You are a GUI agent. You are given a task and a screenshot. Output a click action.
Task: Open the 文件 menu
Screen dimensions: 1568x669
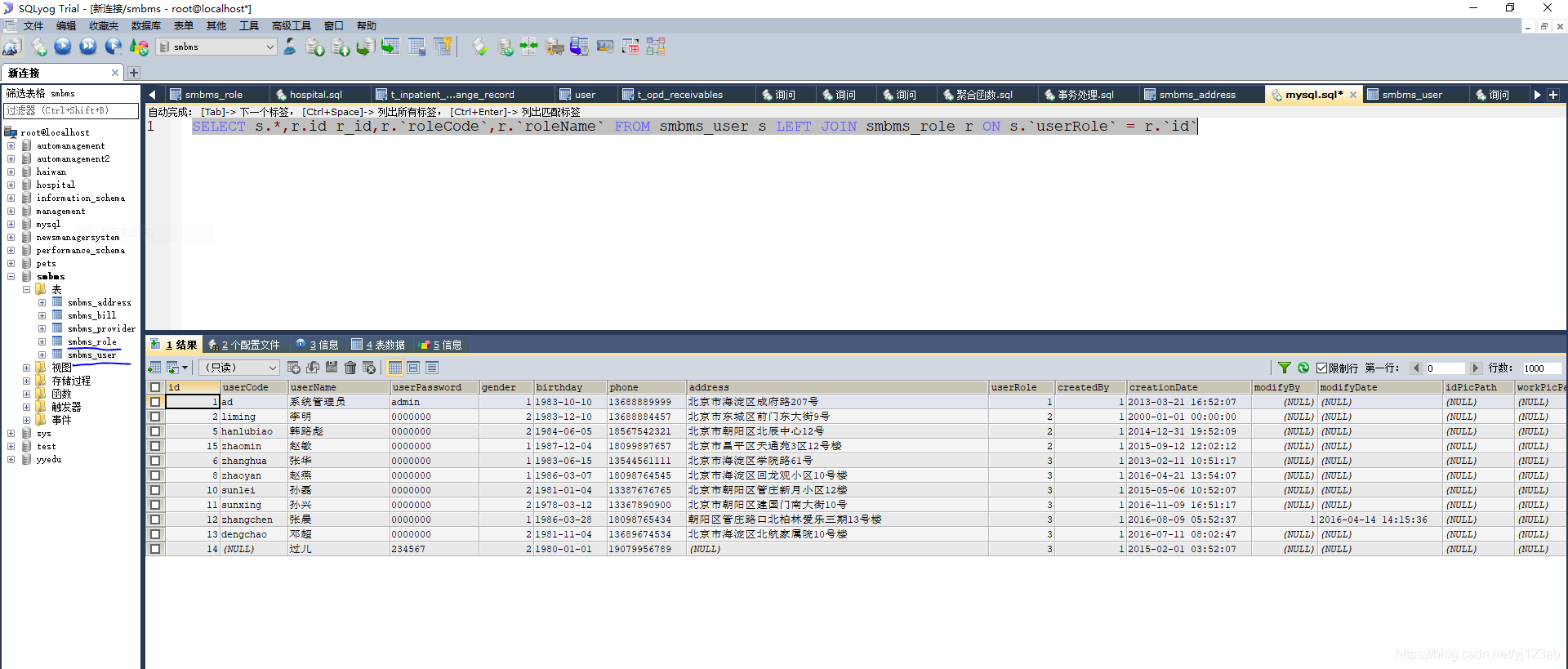point(33,26)
